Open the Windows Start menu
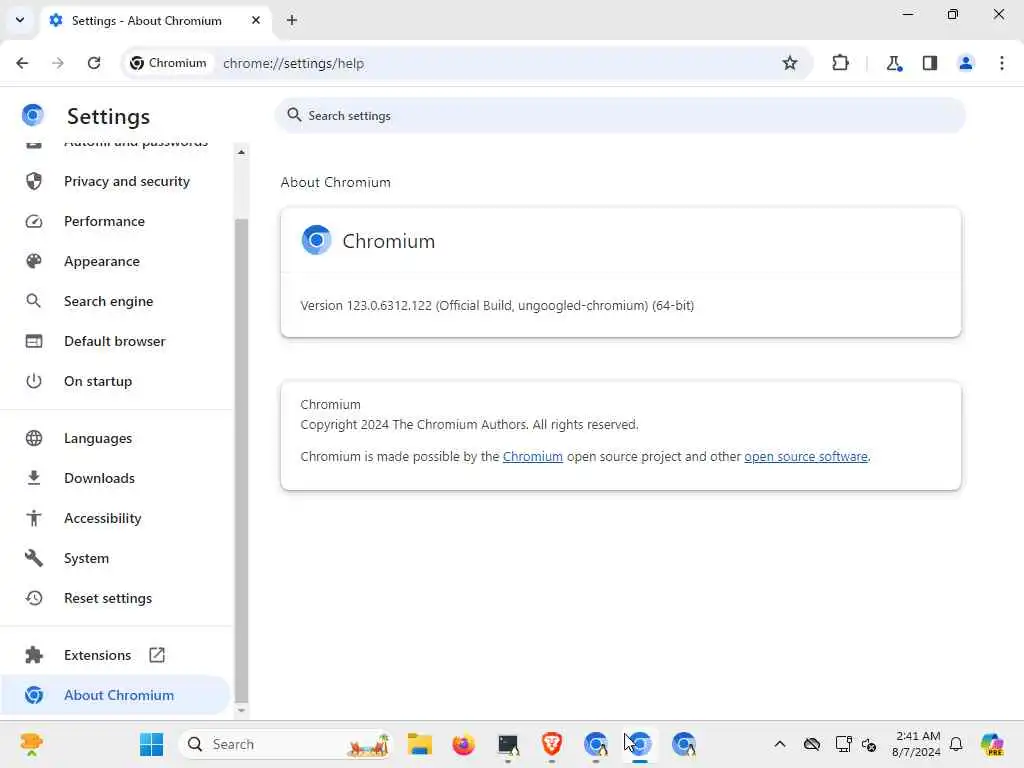 [152, 744]
